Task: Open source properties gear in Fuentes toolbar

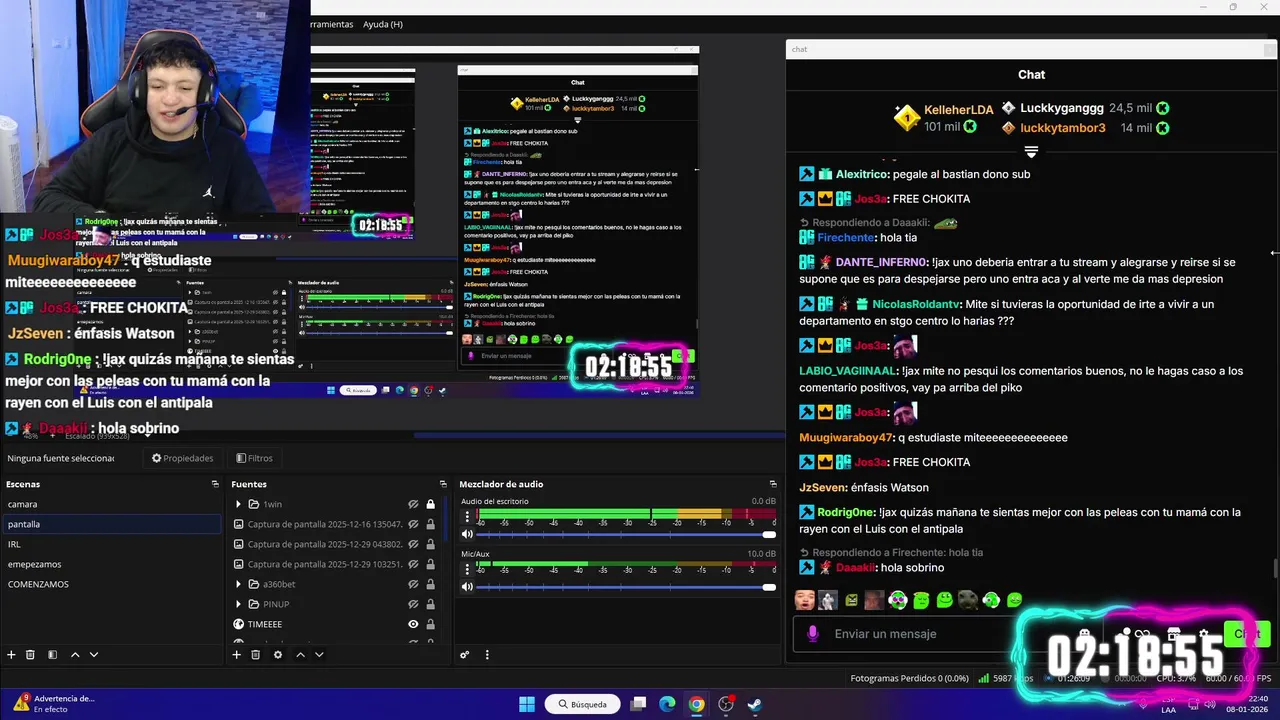Action: pyautogui.click(x=278, y=655)
